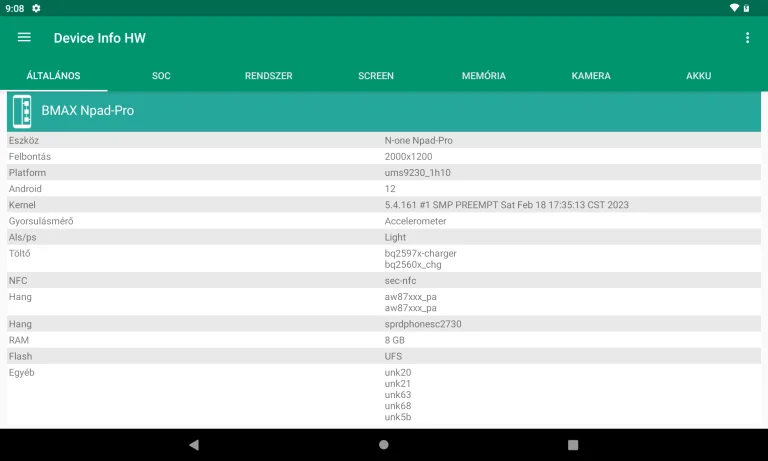The image size is (768, 461).
Task: Tap the Wi-Fi status icon
Action: [x=734, y=8]
